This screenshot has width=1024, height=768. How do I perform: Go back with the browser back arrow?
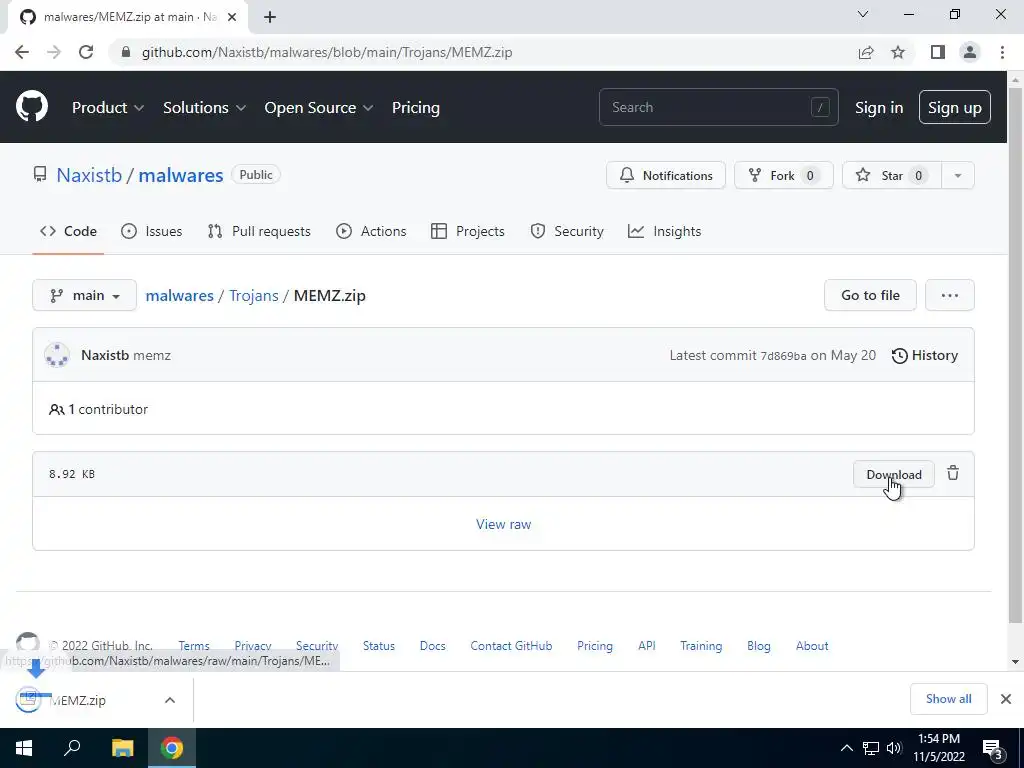pos(22,52)
